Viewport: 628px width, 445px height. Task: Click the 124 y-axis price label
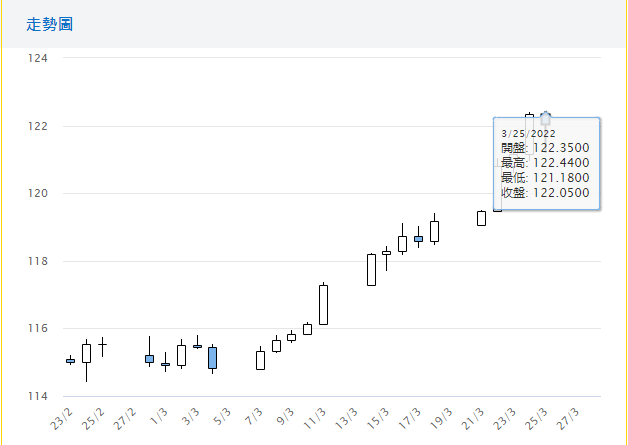[x=38, y=58]
